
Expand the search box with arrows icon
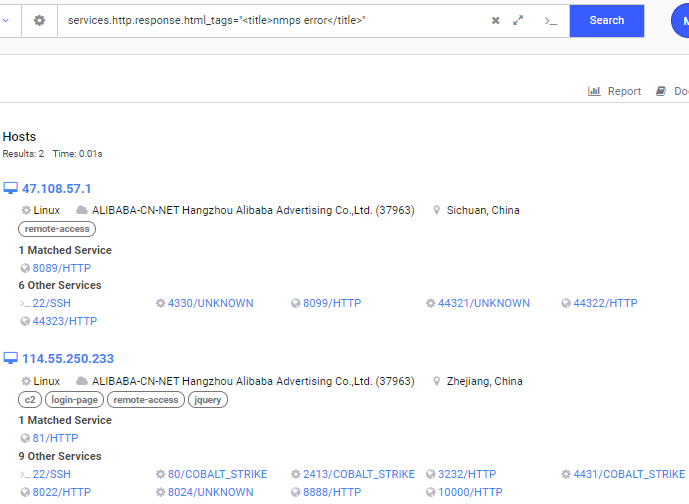tap(518, 20)
